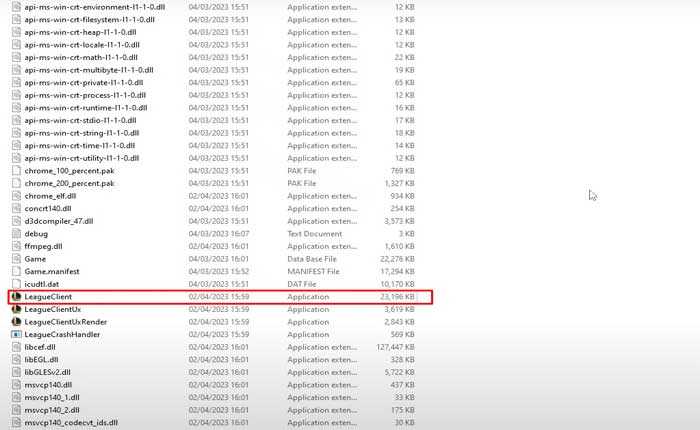
Task: Click the ffmpeg.dll file icon
Action: (x=16, y=246)
